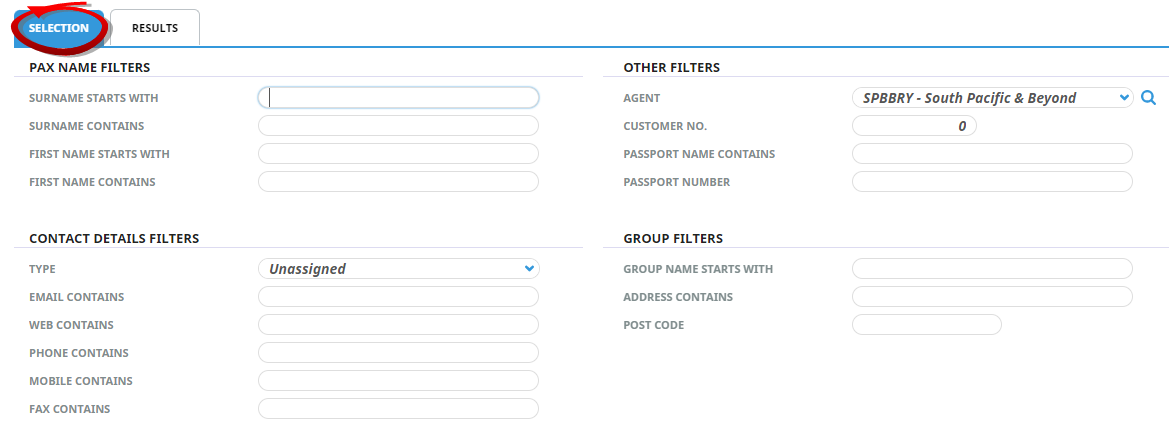Focus the Passport Name Contains field
Viewport: 1169px width, 427px height.
(991, 154)
